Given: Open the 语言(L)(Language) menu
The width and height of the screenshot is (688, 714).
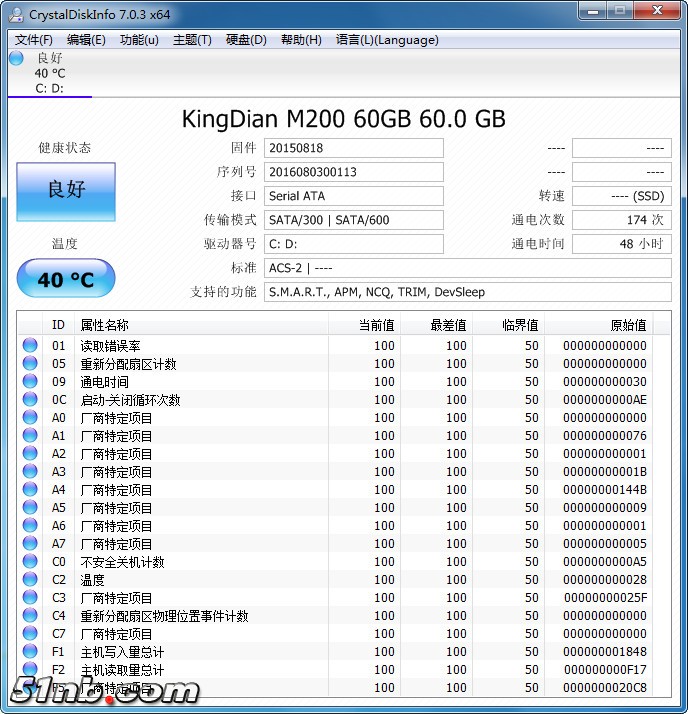Looking at the screenshot, I should [387, 40].
